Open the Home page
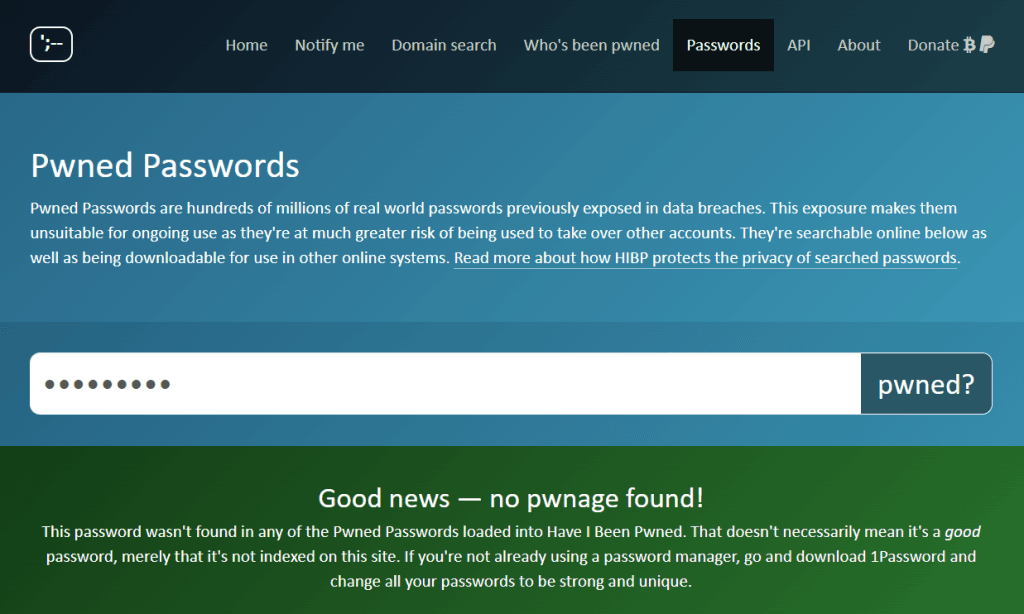The width and height of the screenshot is (1024, 614). point(246,45)
